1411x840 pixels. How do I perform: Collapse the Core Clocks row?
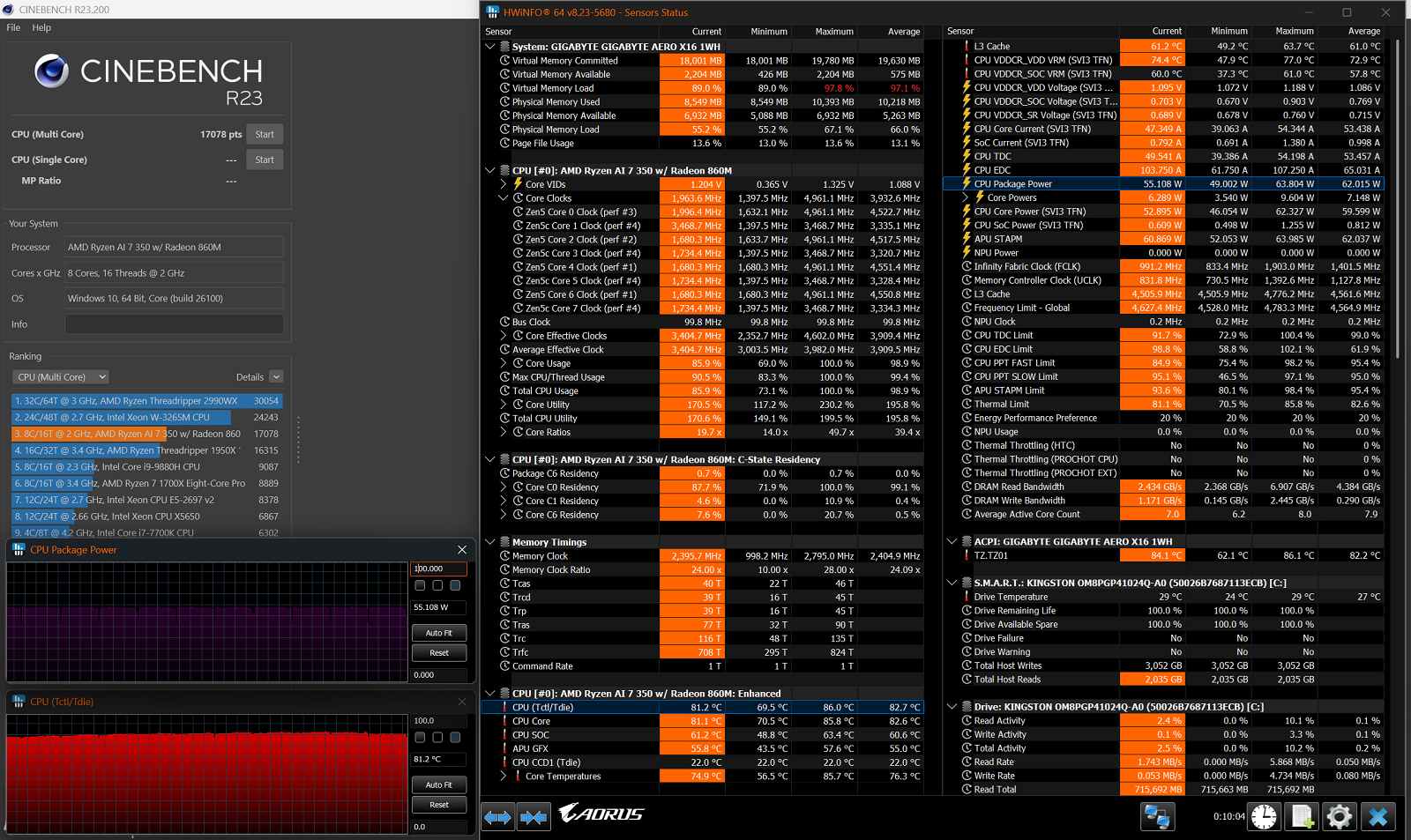tap(504, 198)
